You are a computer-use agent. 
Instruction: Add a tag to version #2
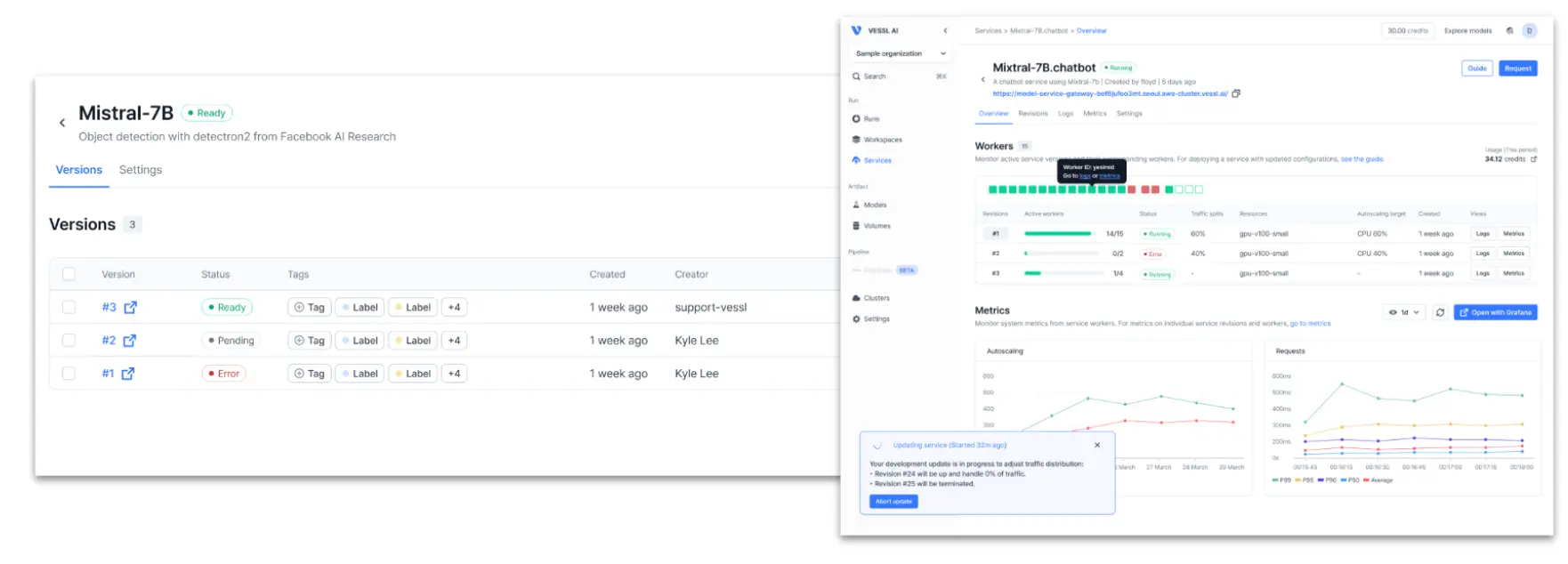[310, 341]
